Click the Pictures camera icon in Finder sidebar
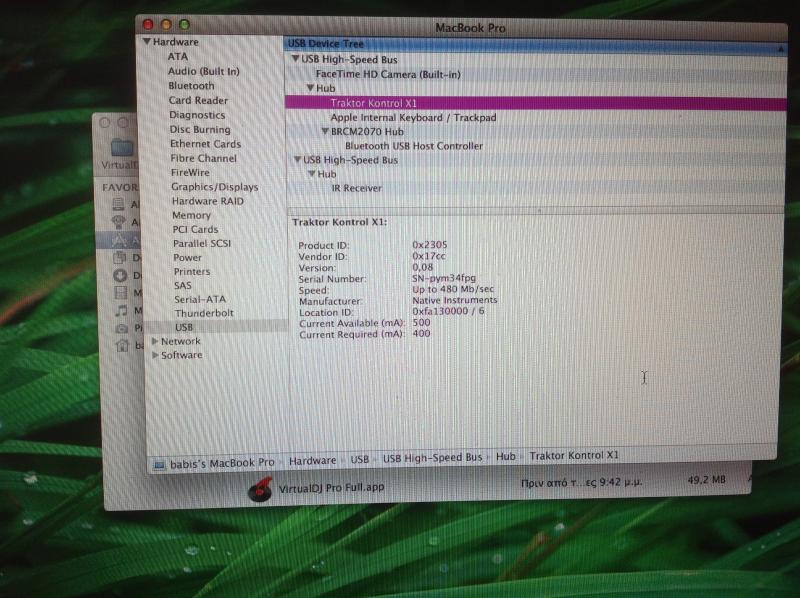This screenshot has width=800, height=598. point(121,329)
